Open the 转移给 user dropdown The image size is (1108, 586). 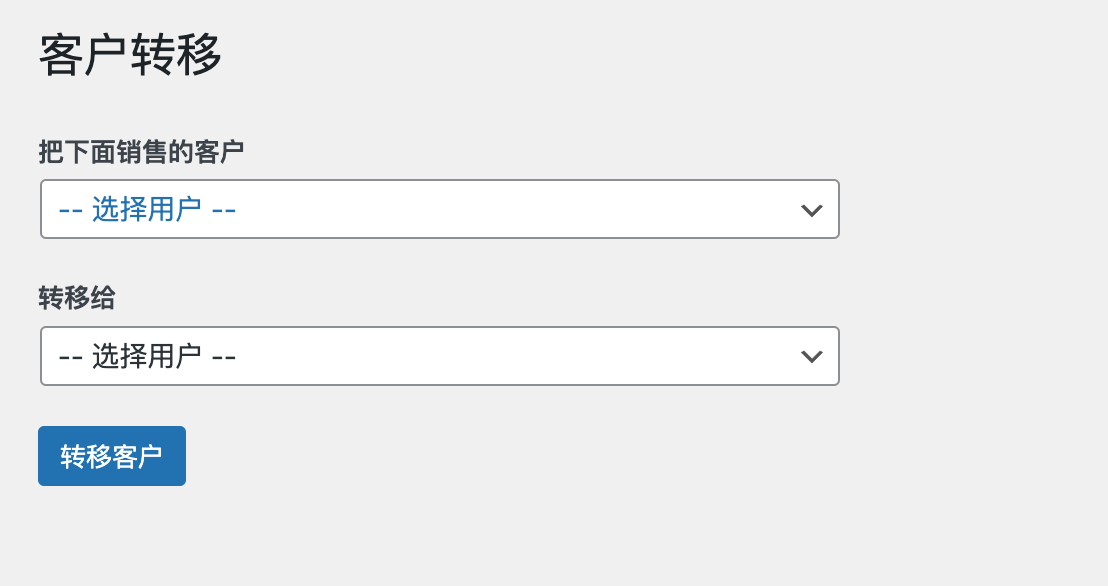click(439, 356)
